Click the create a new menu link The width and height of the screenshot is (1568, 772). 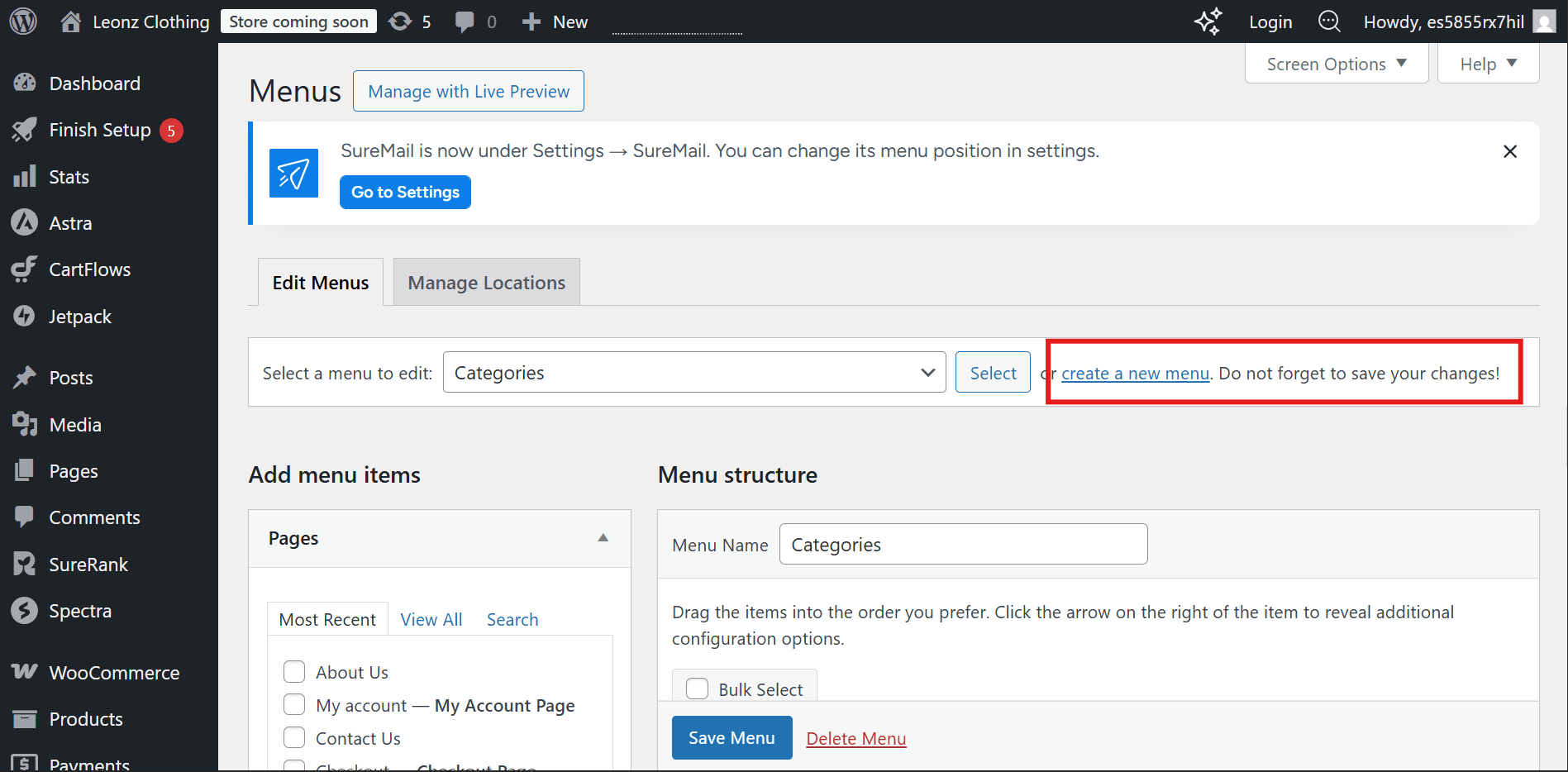pos(1135,373)
